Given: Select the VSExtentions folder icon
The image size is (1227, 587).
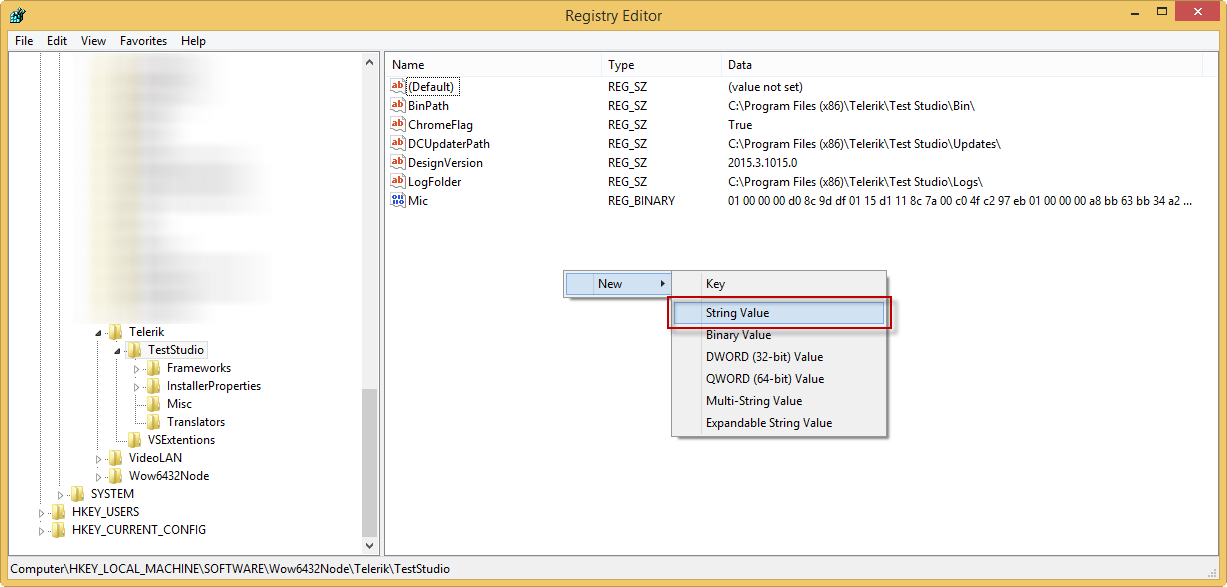Looking at the screenshot, I should coord(135,440).
